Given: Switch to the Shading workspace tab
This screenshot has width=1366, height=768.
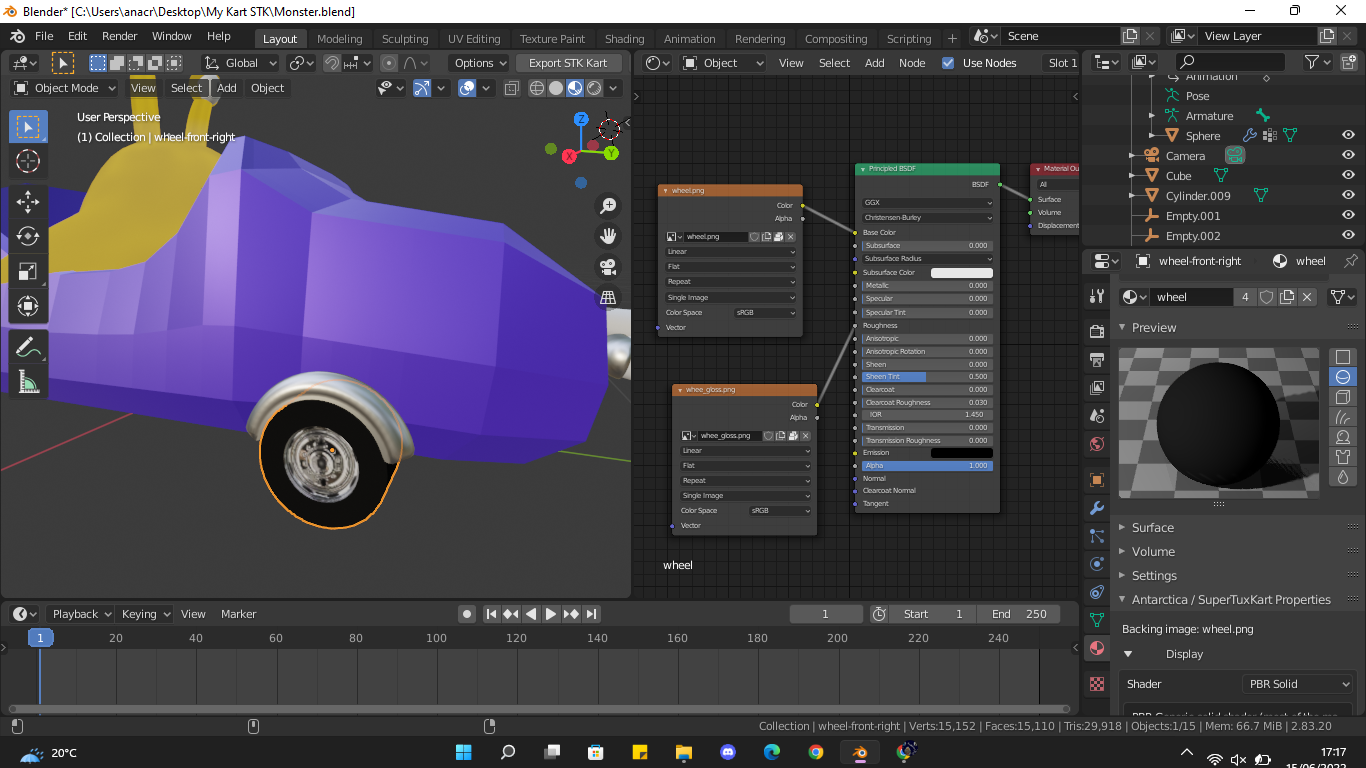Looking at the screenshot, I should pos(624,39).
